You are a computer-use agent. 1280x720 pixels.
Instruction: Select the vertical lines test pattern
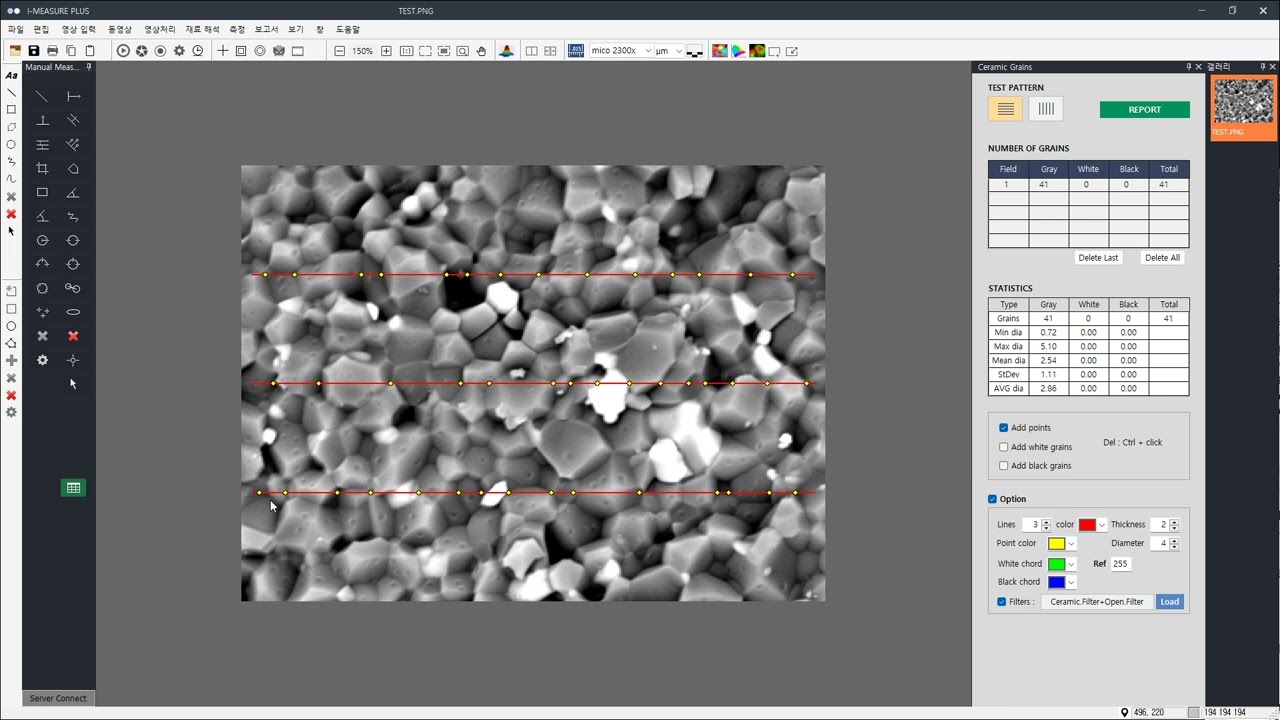click(1046, 109)
